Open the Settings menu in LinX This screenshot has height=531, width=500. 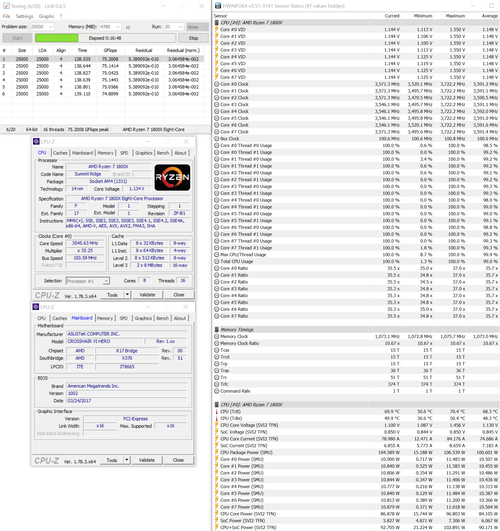pyautogui.click(x=24, y=16)
